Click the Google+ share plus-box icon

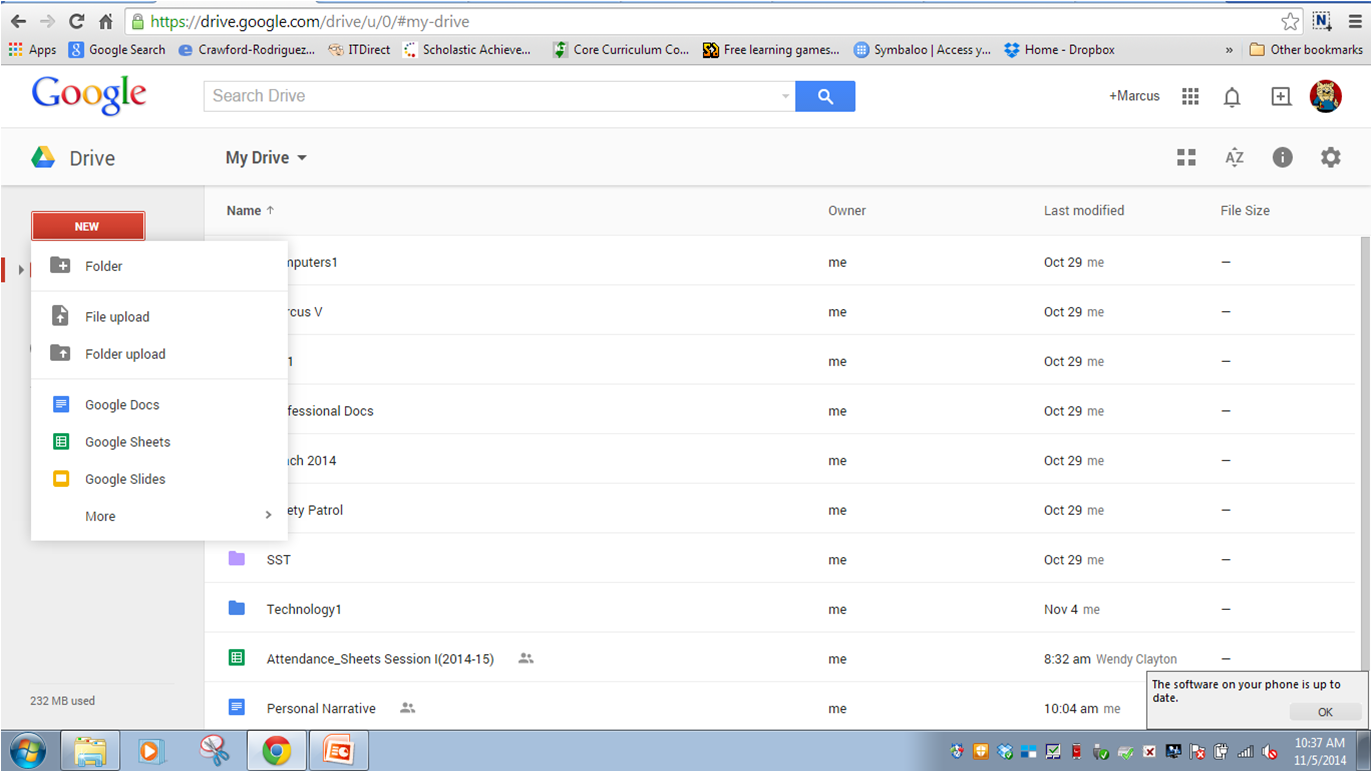[x=1281, y=96]
